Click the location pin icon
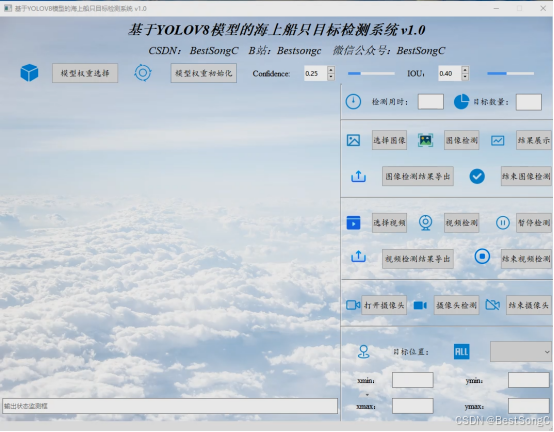The image size is (554, 432). point(364,352)
